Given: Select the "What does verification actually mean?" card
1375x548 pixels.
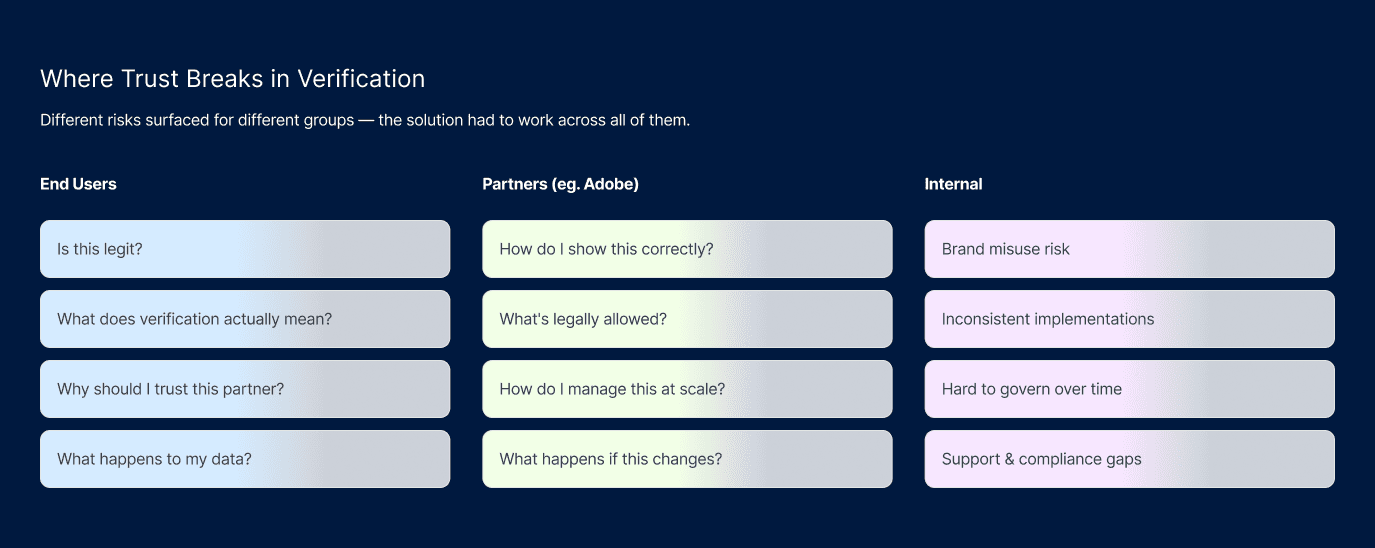Looking at the screenshot, I should click(245, 319).
